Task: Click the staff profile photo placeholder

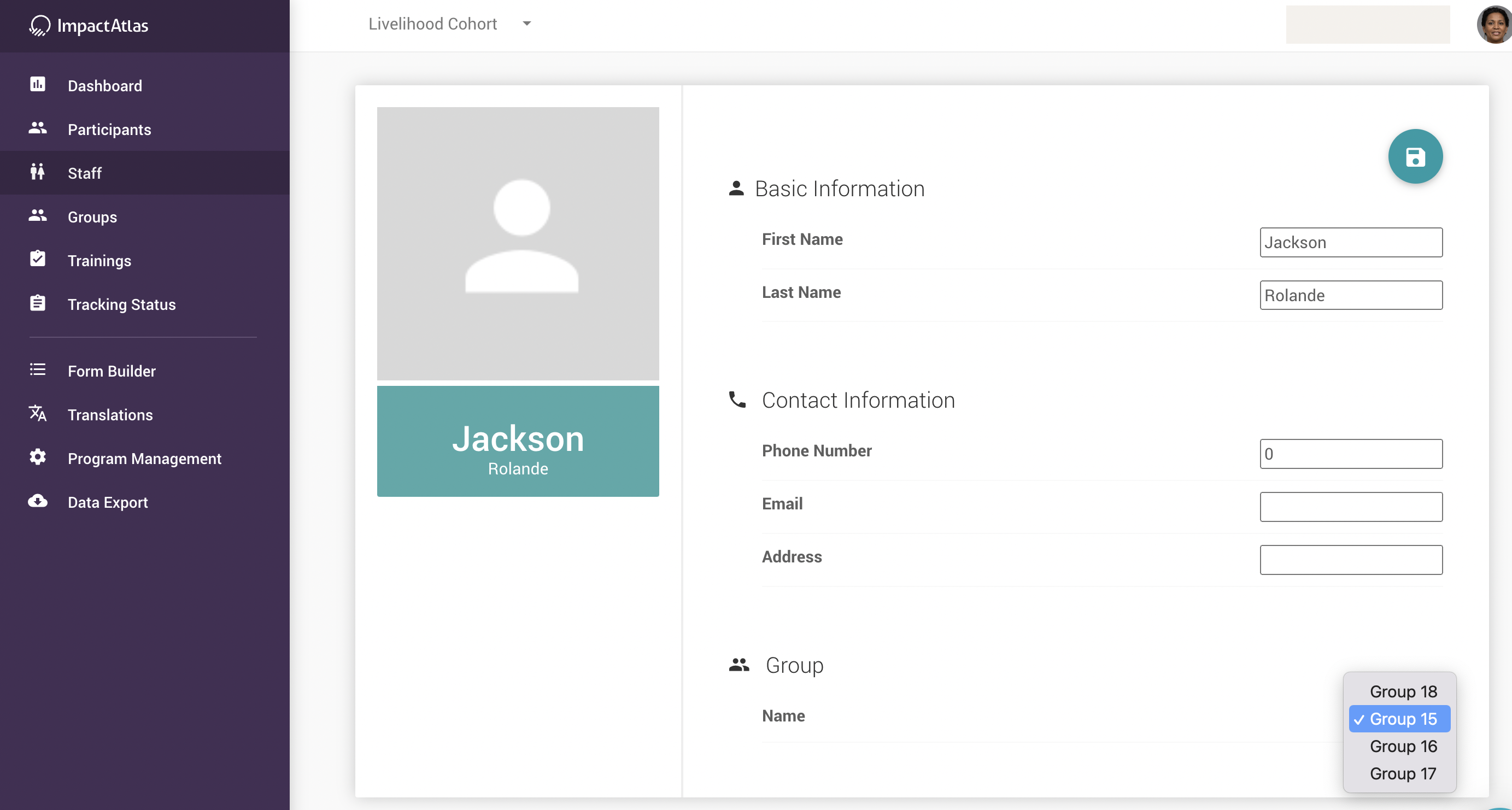Action: tap(518, 243)
